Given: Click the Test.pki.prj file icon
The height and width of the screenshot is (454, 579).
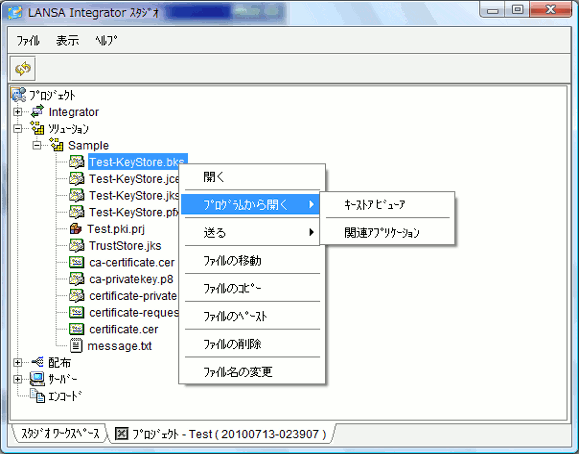Looking at the screenshot, I should [76, 229].
